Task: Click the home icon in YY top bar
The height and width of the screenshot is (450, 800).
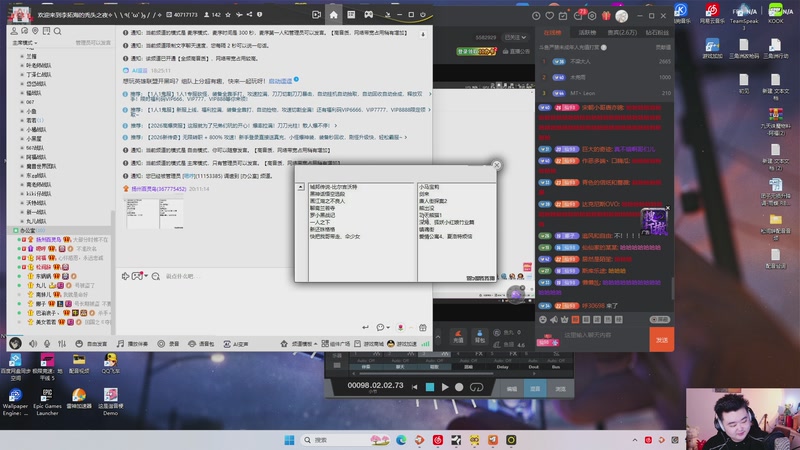Action: click(x=334, y=15)
